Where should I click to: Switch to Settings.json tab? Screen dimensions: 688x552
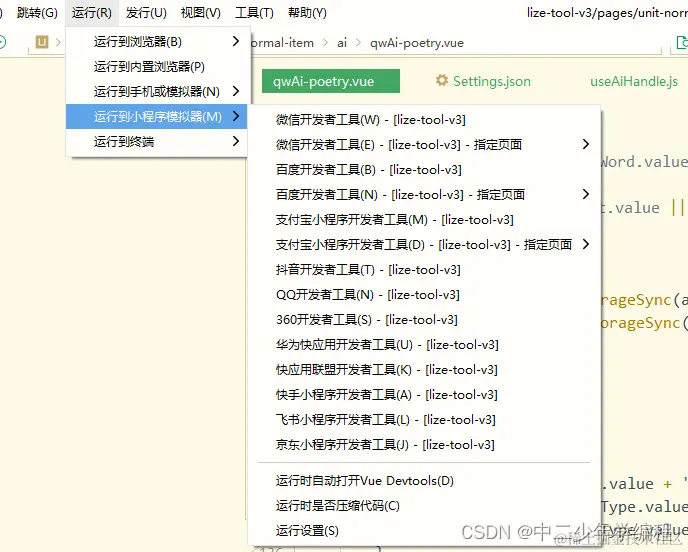click(483, 81)
